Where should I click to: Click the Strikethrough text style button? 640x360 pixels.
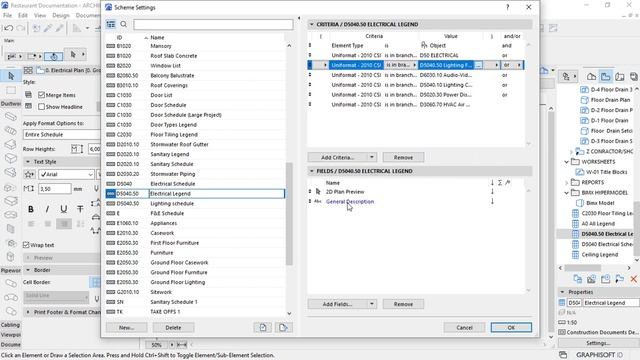[x=80, y=209]
